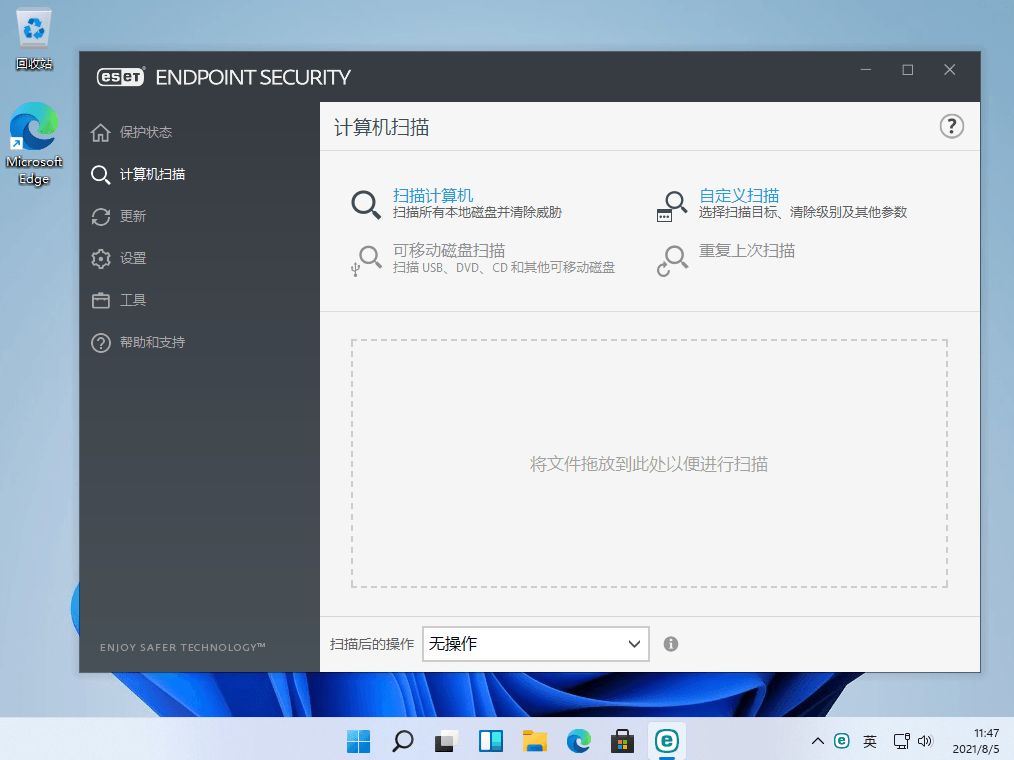This screenshot has height=760, width=1014.
Task: Click the home icon for 保护状态
Action: 100,132
